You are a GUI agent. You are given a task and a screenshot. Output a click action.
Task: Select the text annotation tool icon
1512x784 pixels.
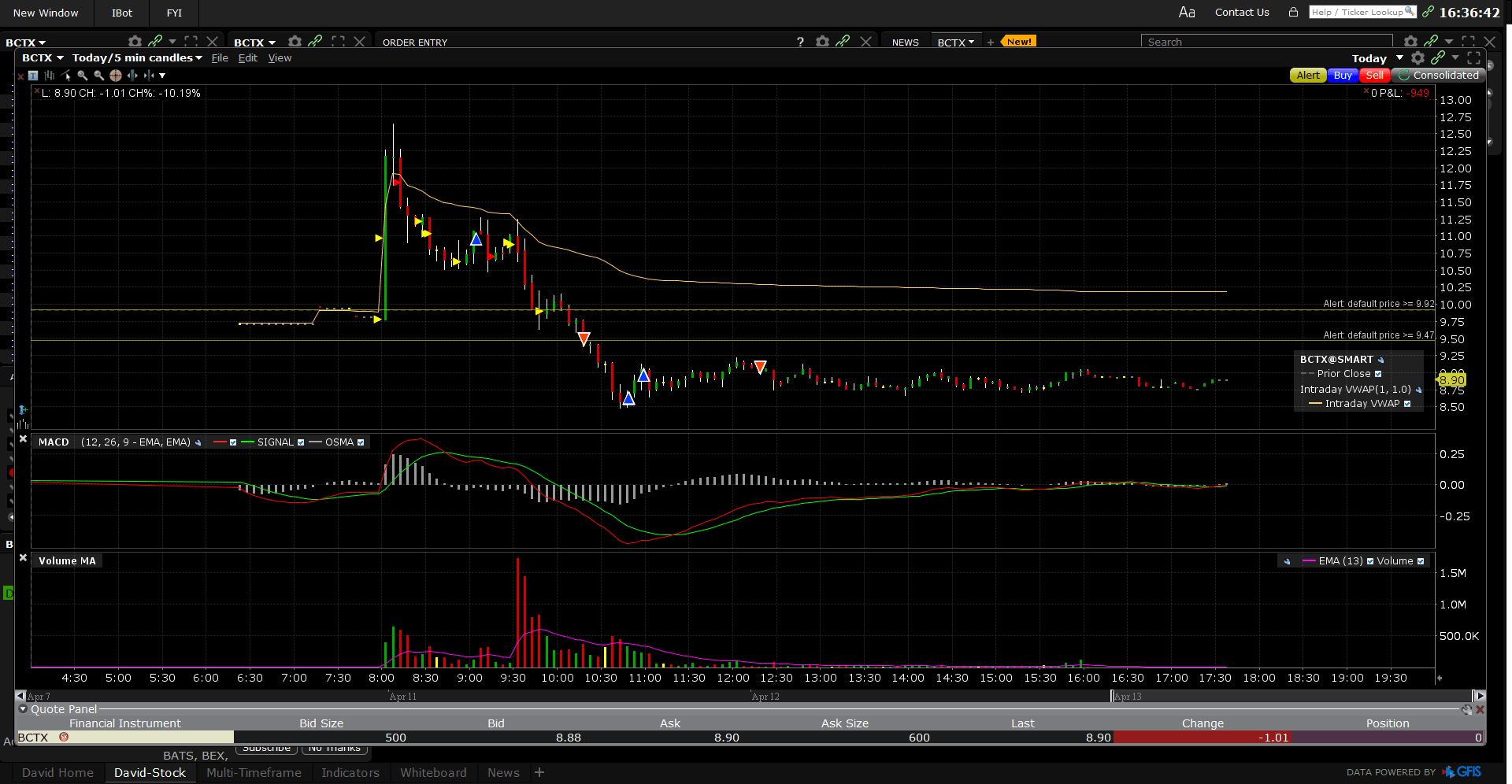click(x=33, y=76)
